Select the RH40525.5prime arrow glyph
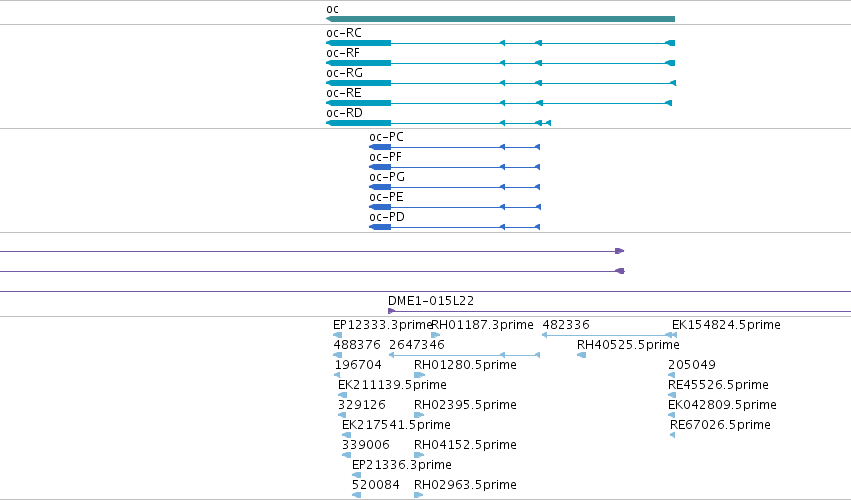851x500 pixels. (581, 355)
